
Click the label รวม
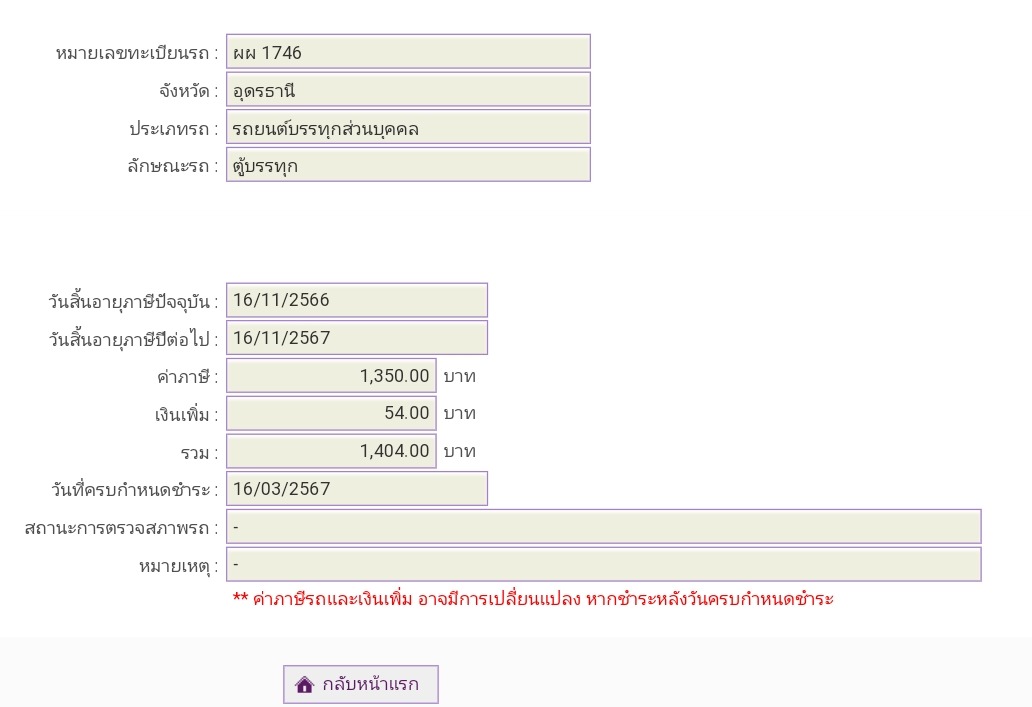pos(199,453)
